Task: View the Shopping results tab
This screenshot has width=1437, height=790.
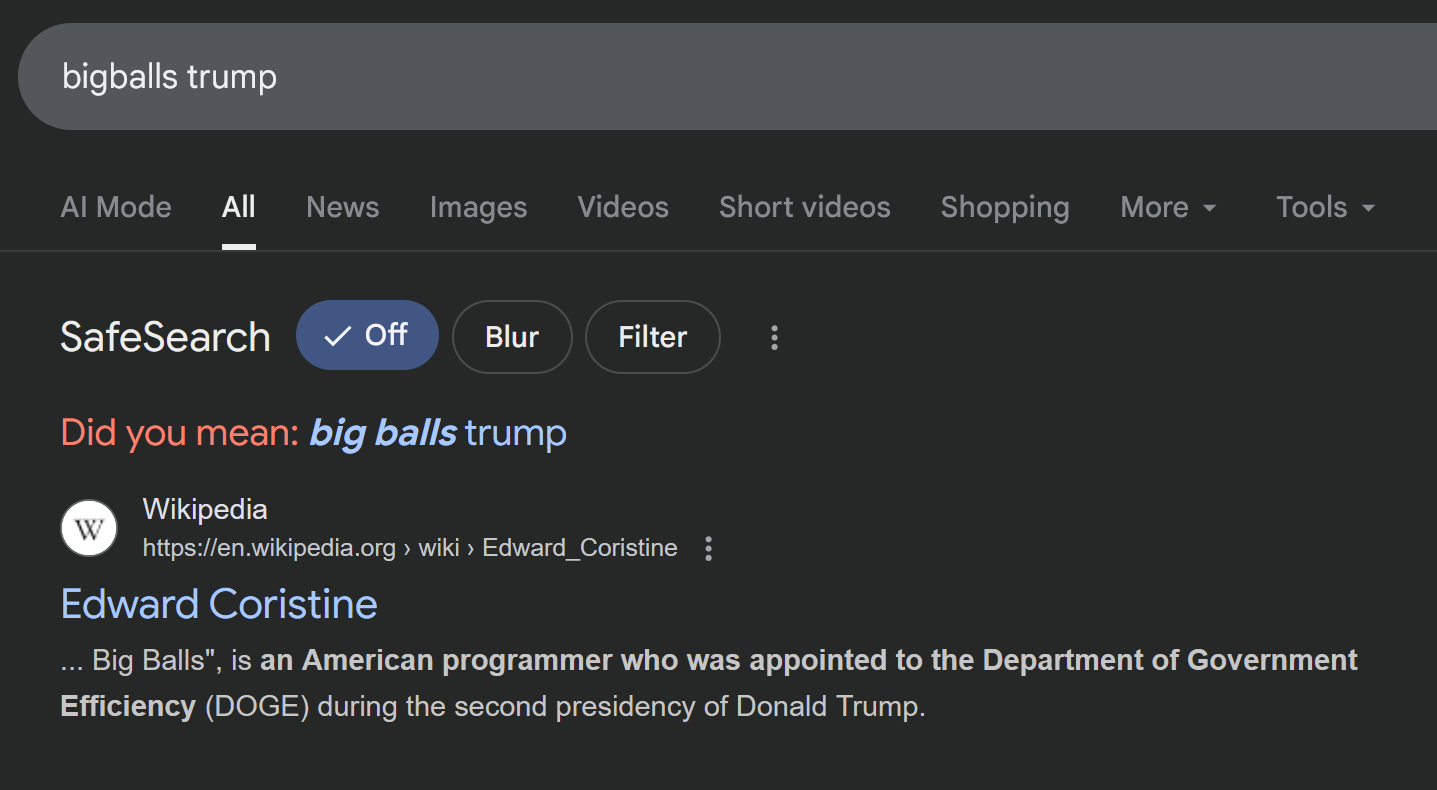Action: tap(1005, 207)
